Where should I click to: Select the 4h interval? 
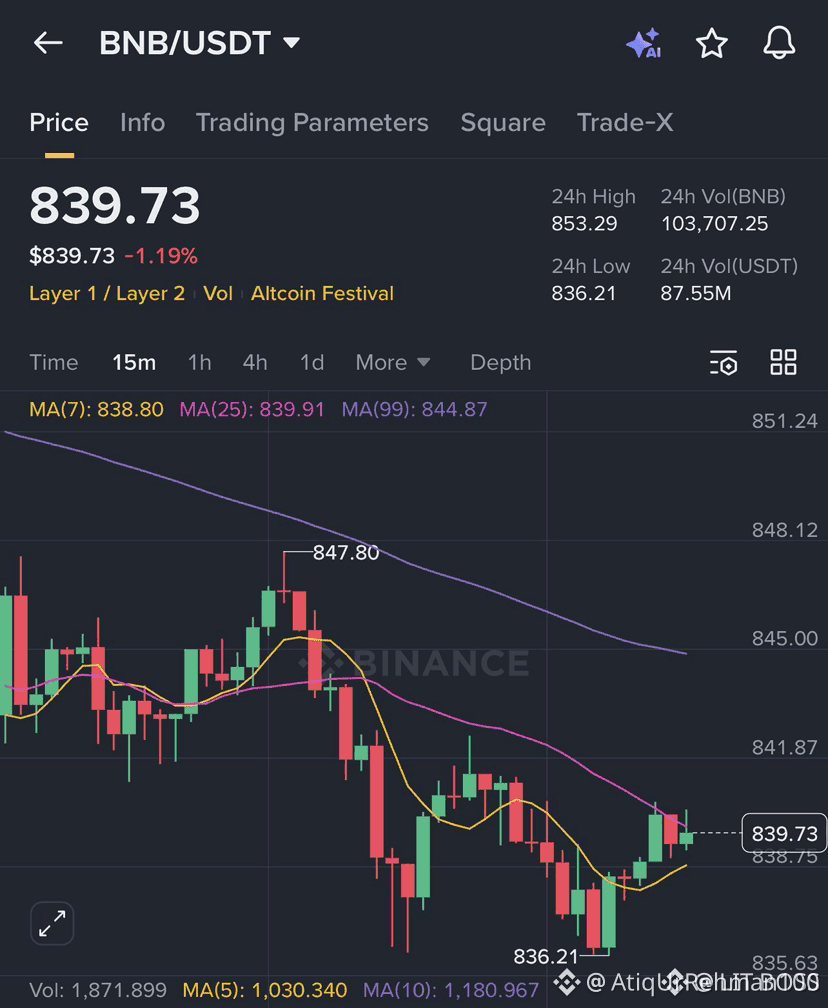pyautogui.click(x=255, y=363)
